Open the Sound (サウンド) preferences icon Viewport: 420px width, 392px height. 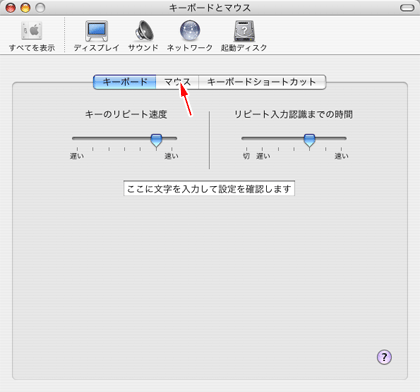tap(143, 36)
